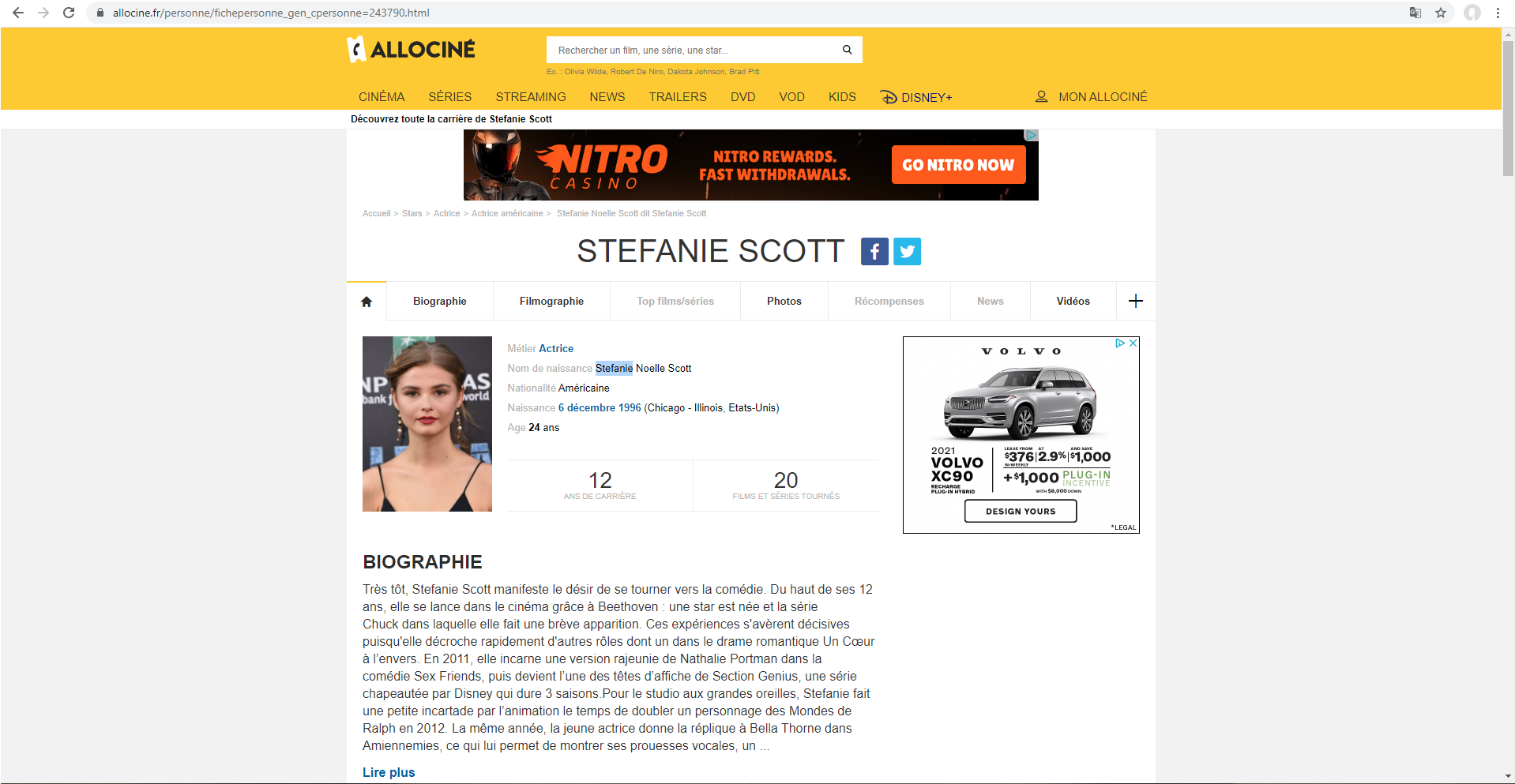This screenshot has width=1515, height=784.
Task: Bookmark this page with the star icon
Action: tap(1441, 13)
